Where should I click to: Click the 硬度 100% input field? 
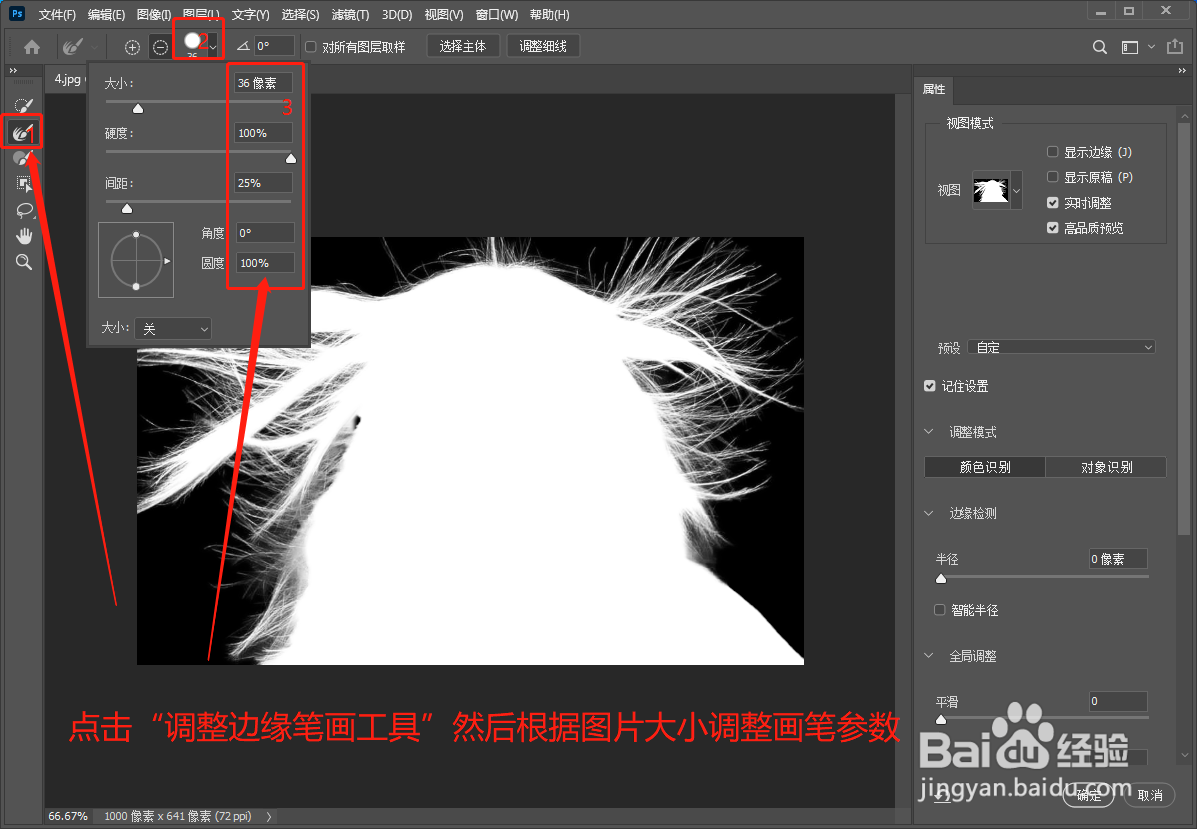click(x=263, y=133)
